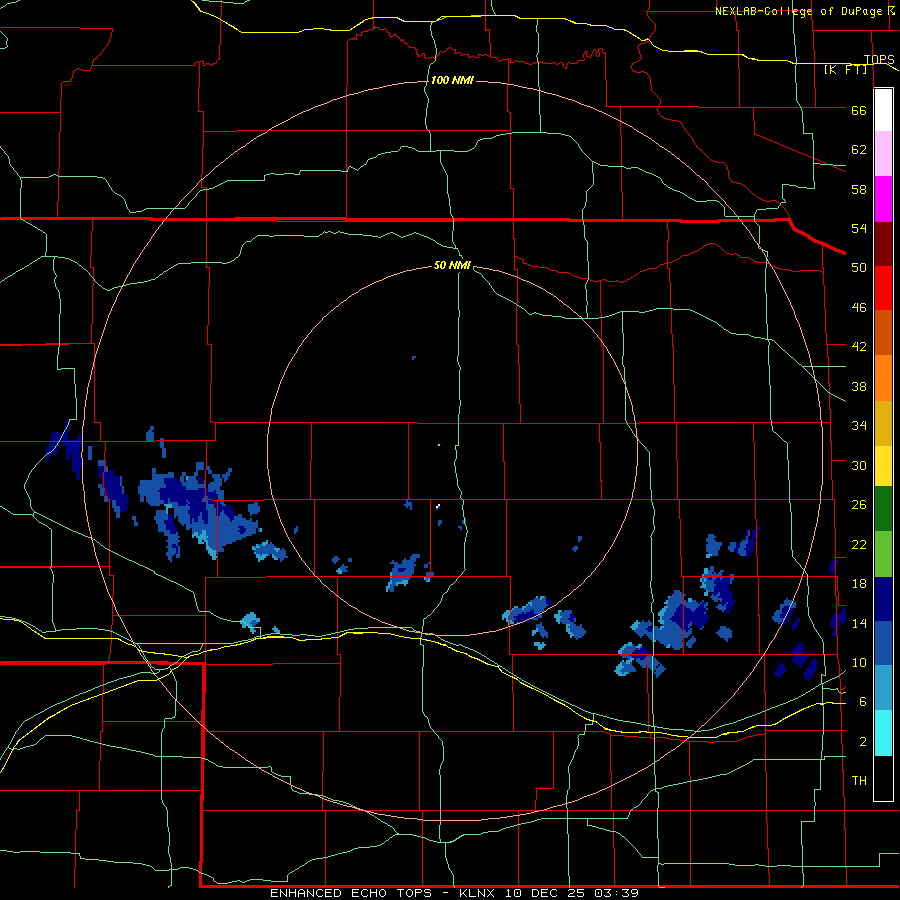Click the magenta legend swatch
Viewport: 900px width, 900px height.
[x=883, y=199]
